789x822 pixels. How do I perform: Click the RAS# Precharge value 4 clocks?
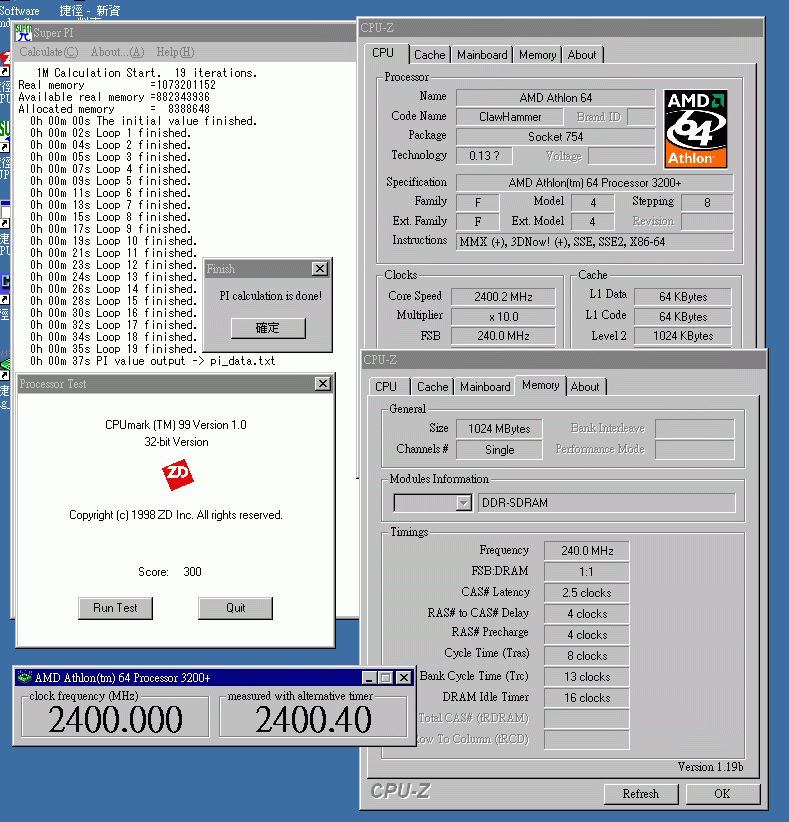point(587,635)
